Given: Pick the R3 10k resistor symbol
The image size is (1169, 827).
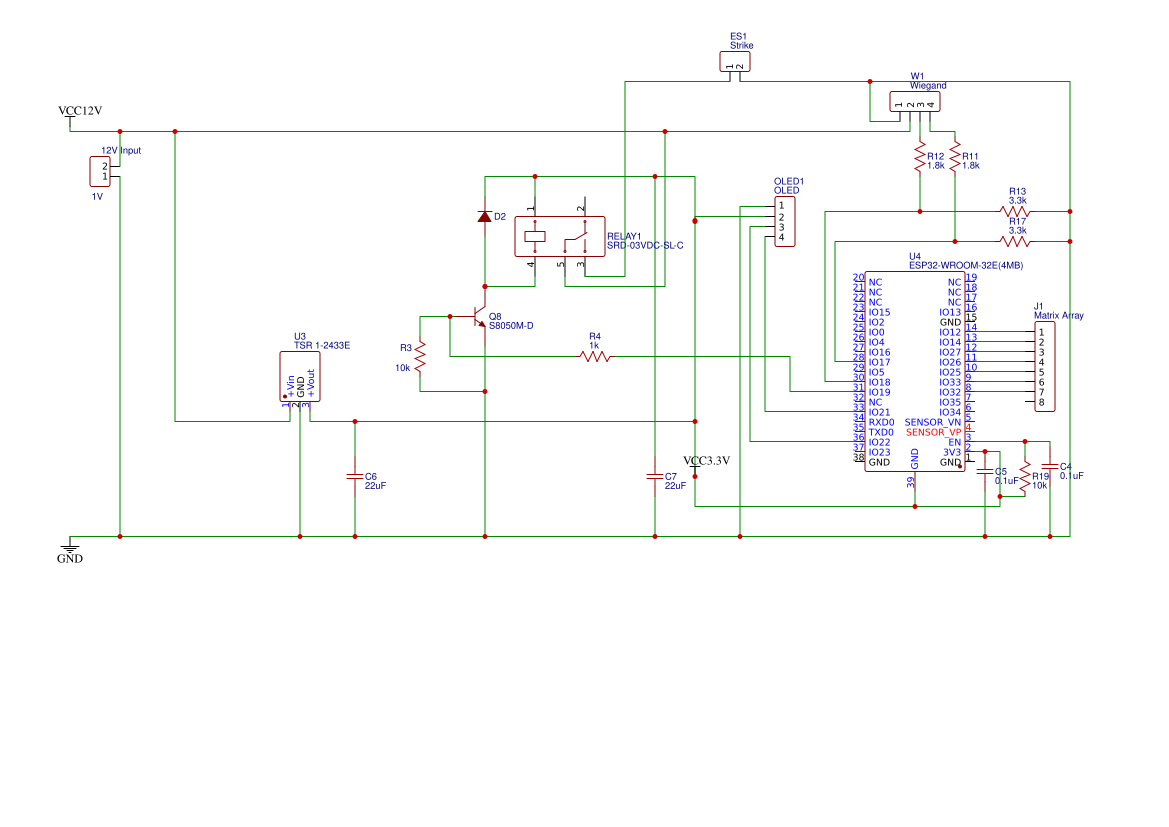Looking at the screenshot, I should (420, 356).
